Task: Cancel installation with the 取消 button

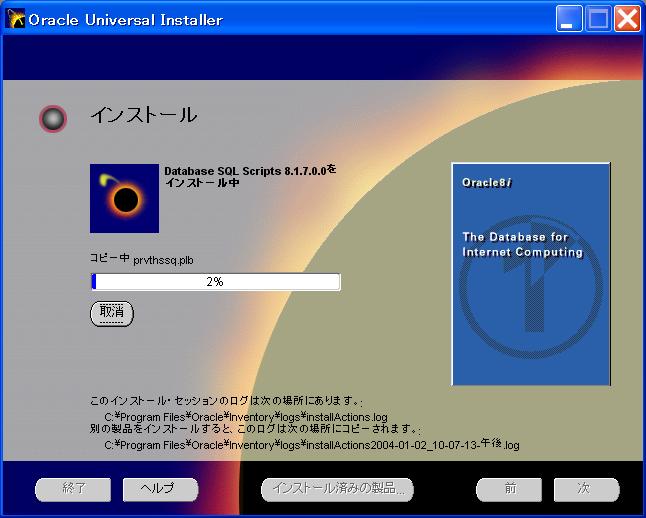Action: [112, 314]
